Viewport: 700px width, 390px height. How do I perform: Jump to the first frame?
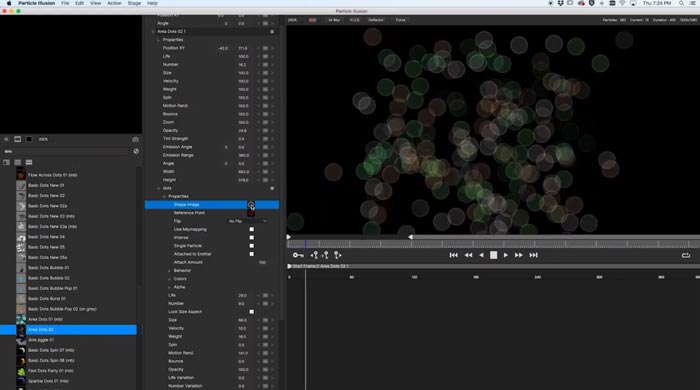[x=454, y=255]
